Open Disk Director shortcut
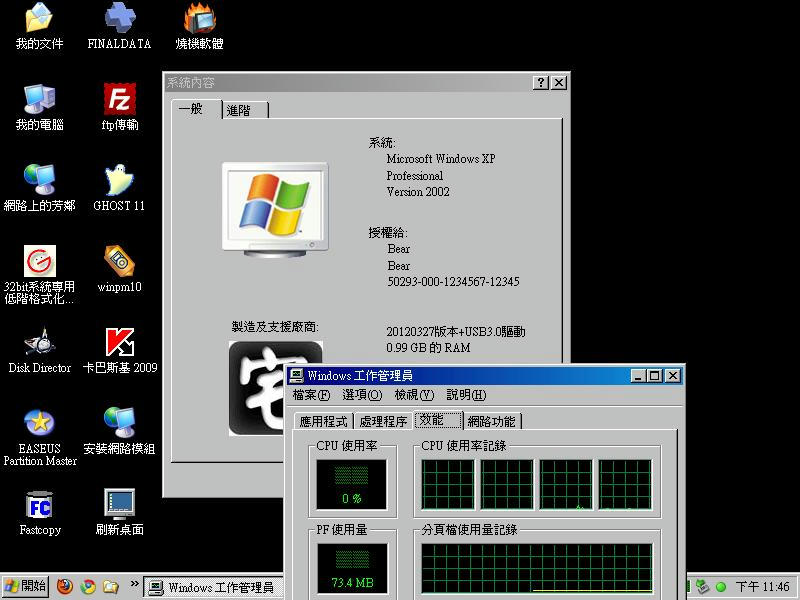This screenshot has width=800, height=600. click(39, 343)
